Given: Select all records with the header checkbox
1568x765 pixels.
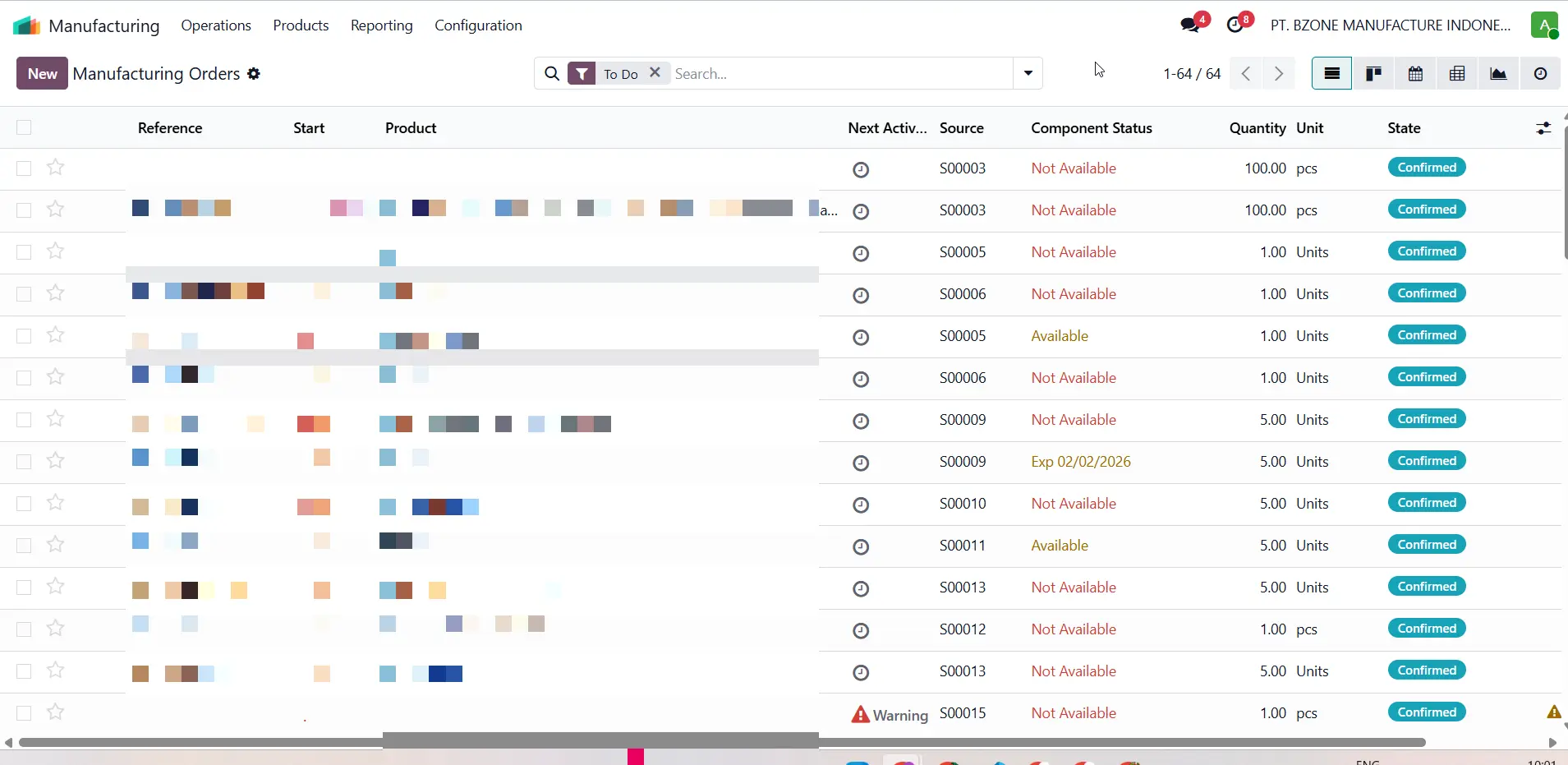Looking at the screenshot, I should [24, 127].
